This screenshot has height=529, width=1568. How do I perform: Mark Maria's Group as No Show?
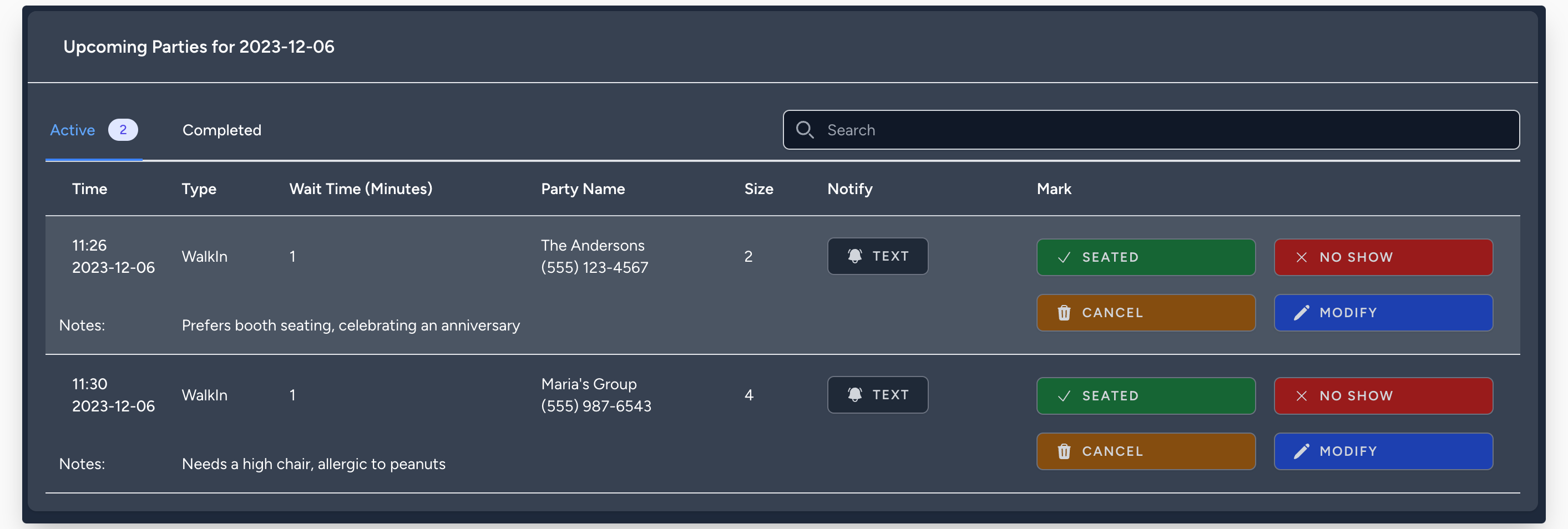[x=1383, y=396]
